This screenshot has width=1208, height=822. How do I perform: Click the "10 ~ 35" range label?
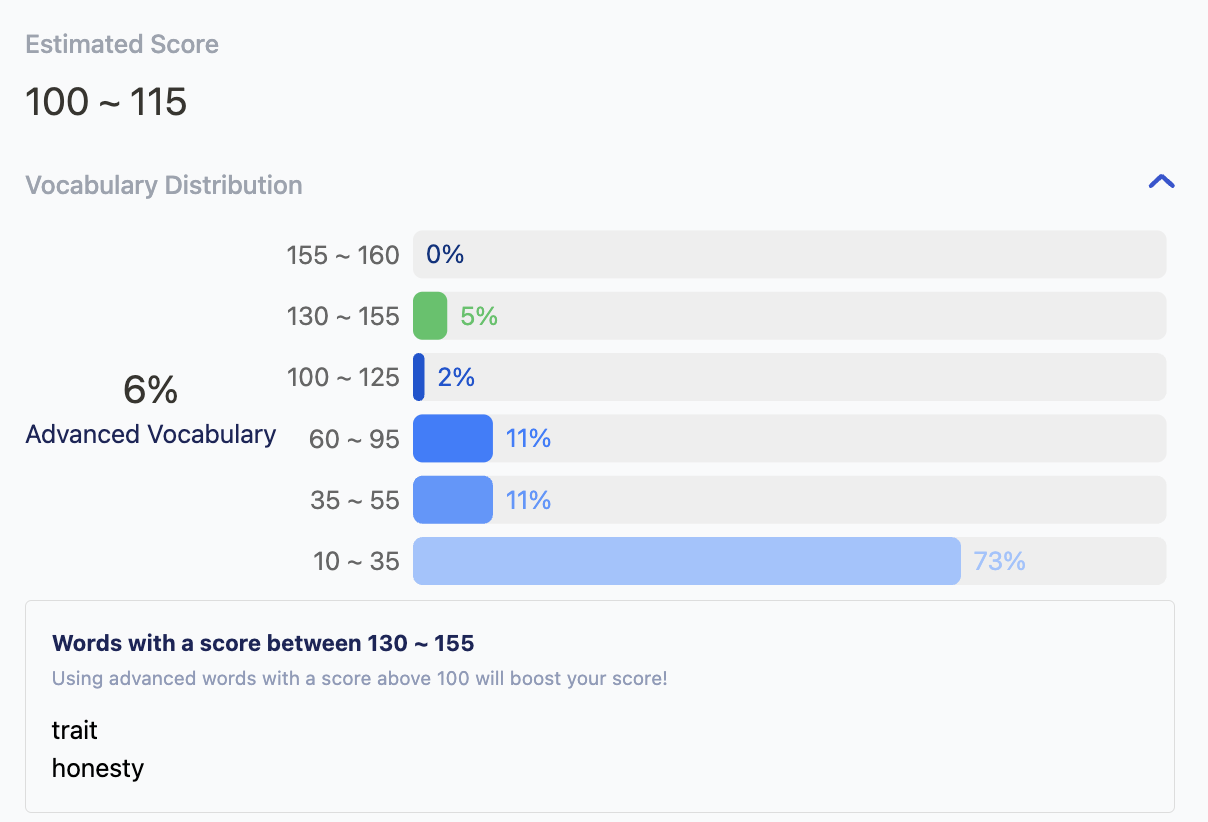(x=356, y=561)
